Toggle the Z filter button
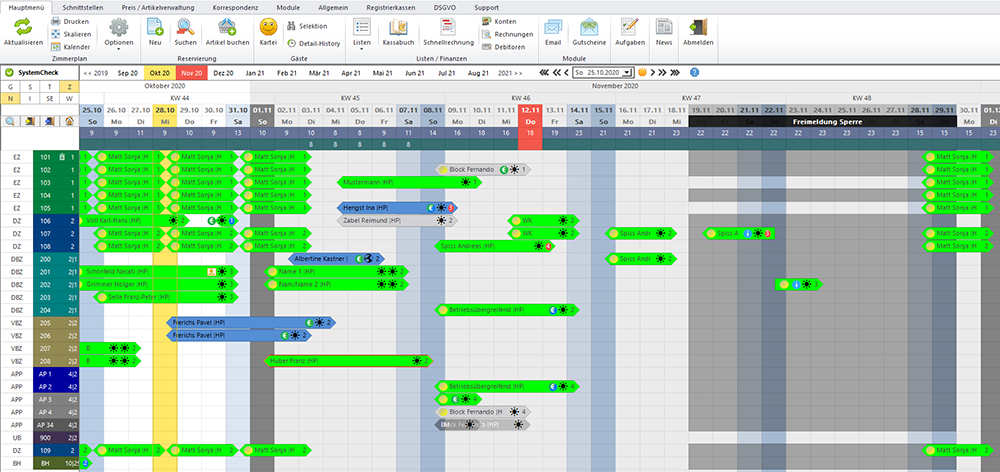The height and width of the screenshot is (472, 1000). pyautogui.click(x=69, y=87)
